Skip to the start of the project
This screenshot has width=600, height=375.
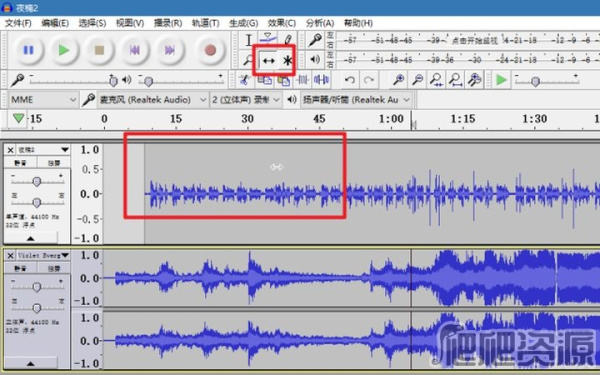point(135,50)
